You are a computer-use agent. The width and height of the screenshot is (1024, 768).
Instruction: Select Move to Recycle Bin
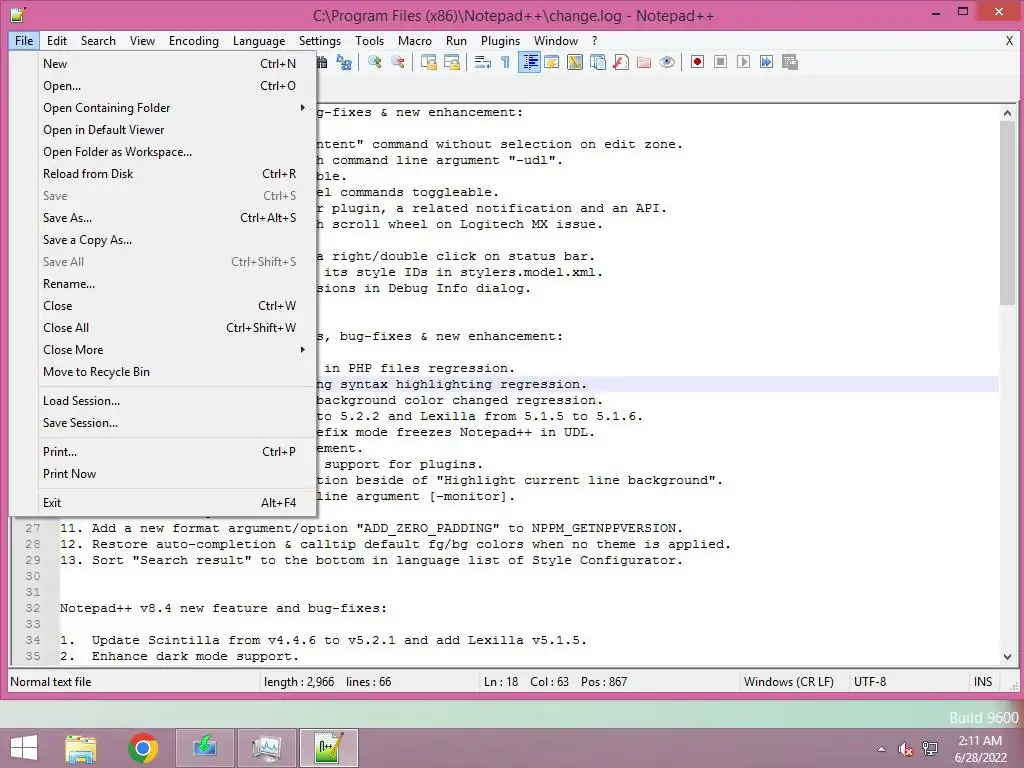(x=169, y=372)
